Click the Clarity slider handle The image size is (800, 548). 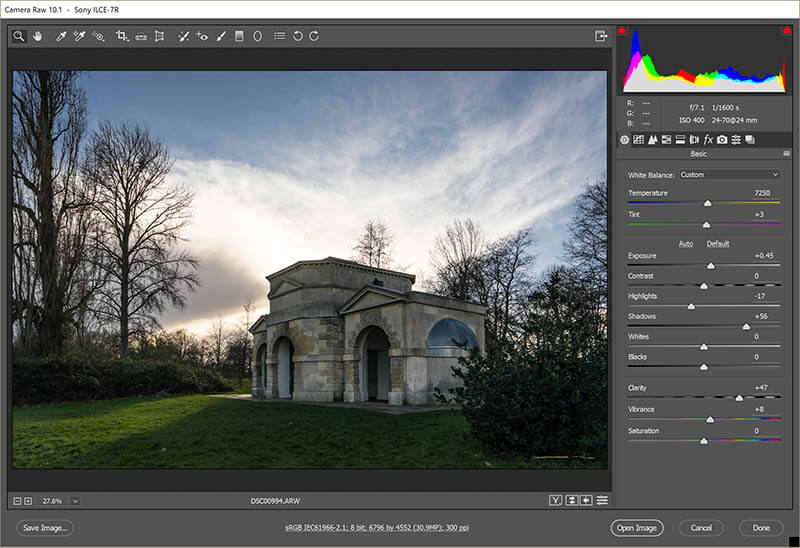point(739,398)
